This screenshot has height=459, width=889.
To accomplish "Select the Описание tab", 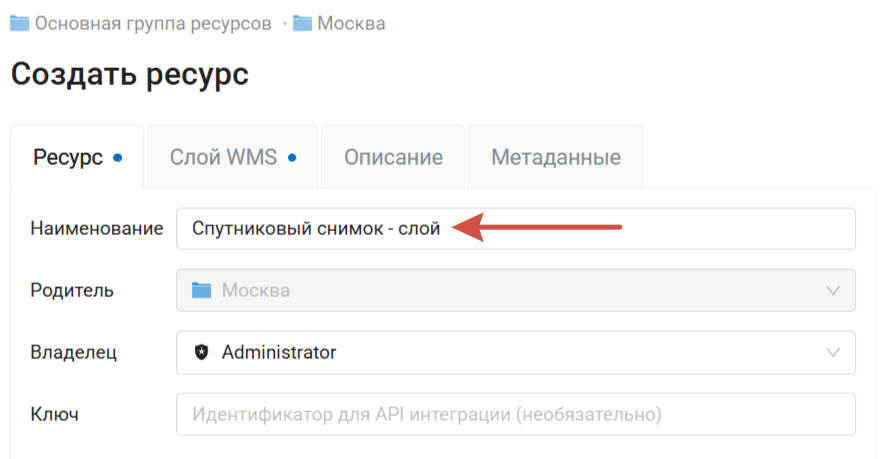I will click(x=393, y=157).
